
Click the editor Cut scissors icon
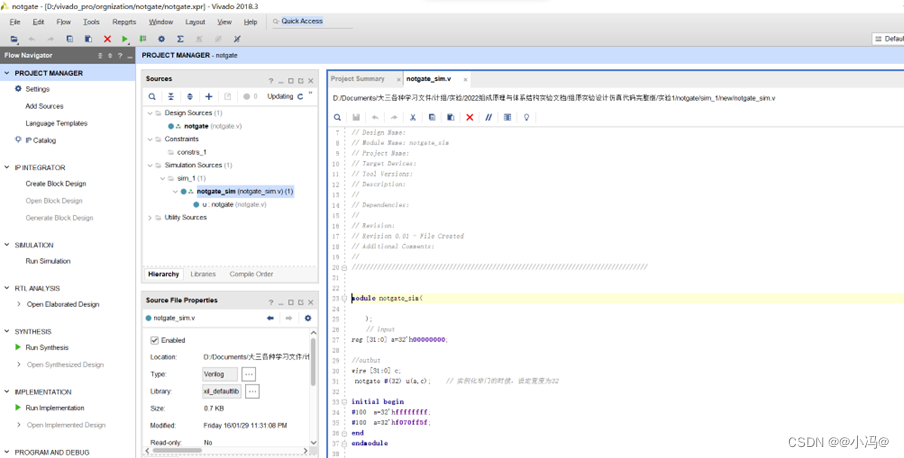pos(413,117)
